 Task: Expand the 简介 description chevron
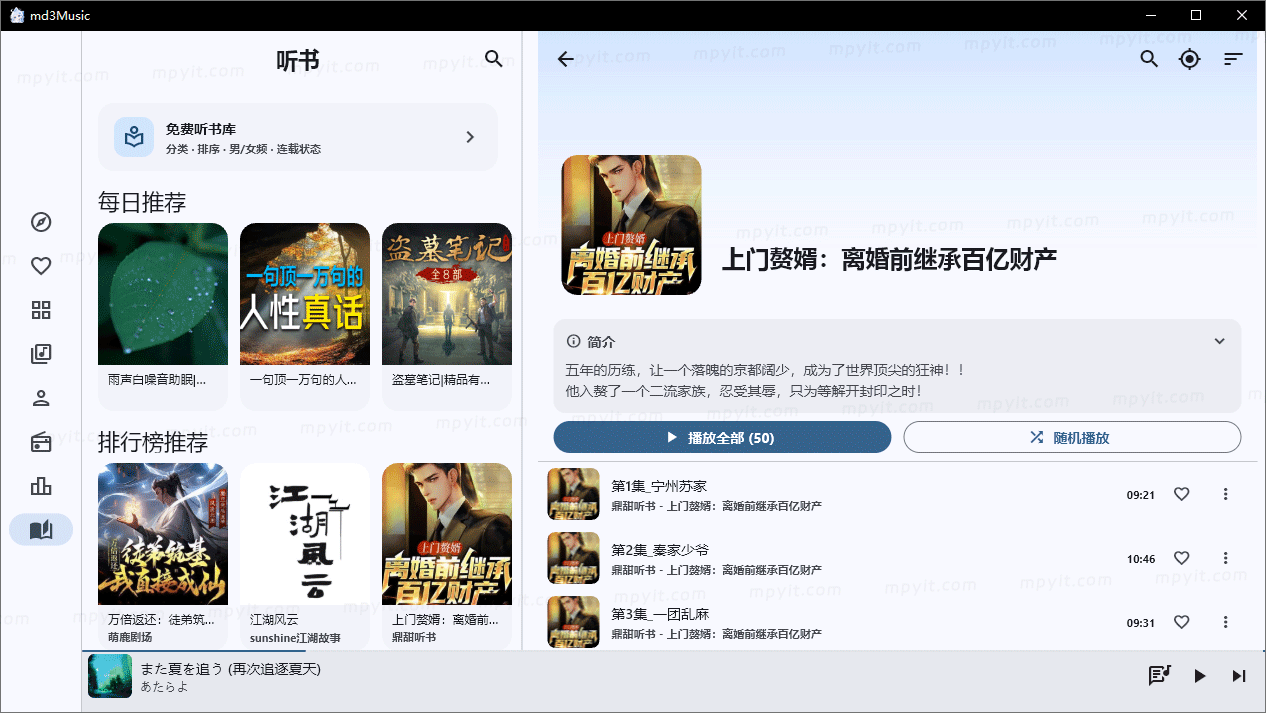coord(1219,341)
